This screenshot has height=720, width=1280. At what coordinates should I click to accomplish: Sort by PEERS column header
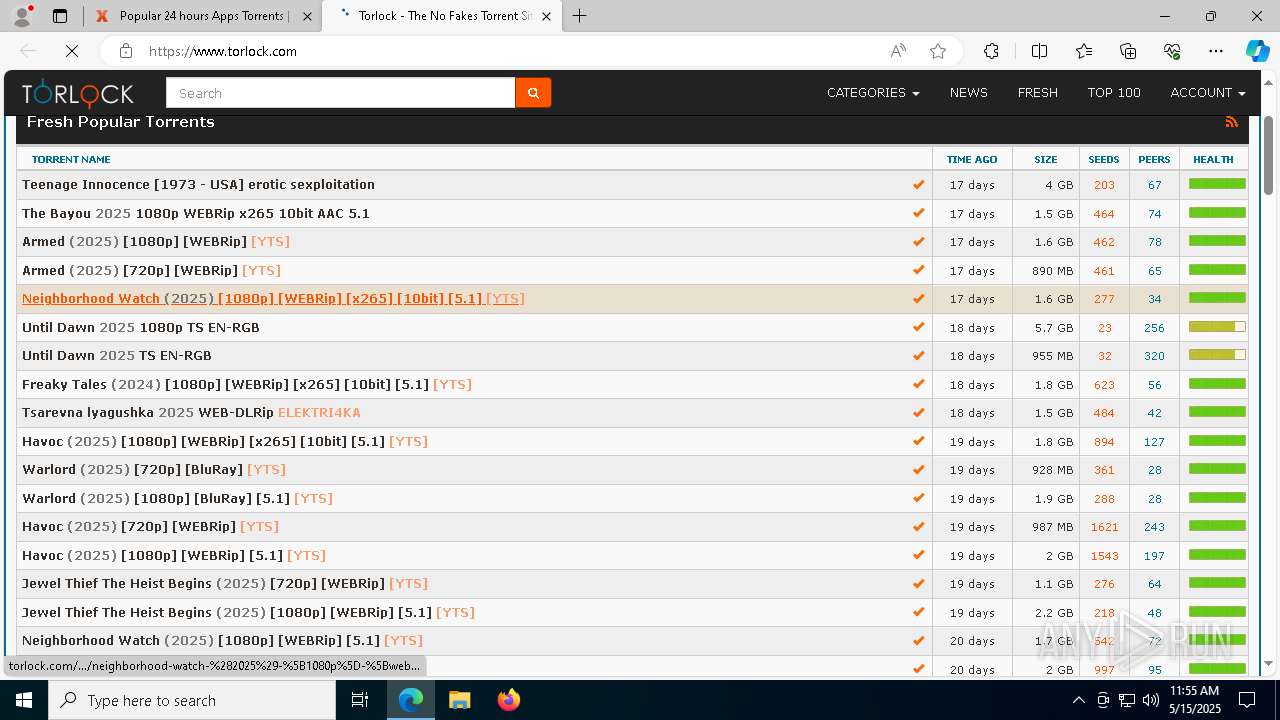1154,159
